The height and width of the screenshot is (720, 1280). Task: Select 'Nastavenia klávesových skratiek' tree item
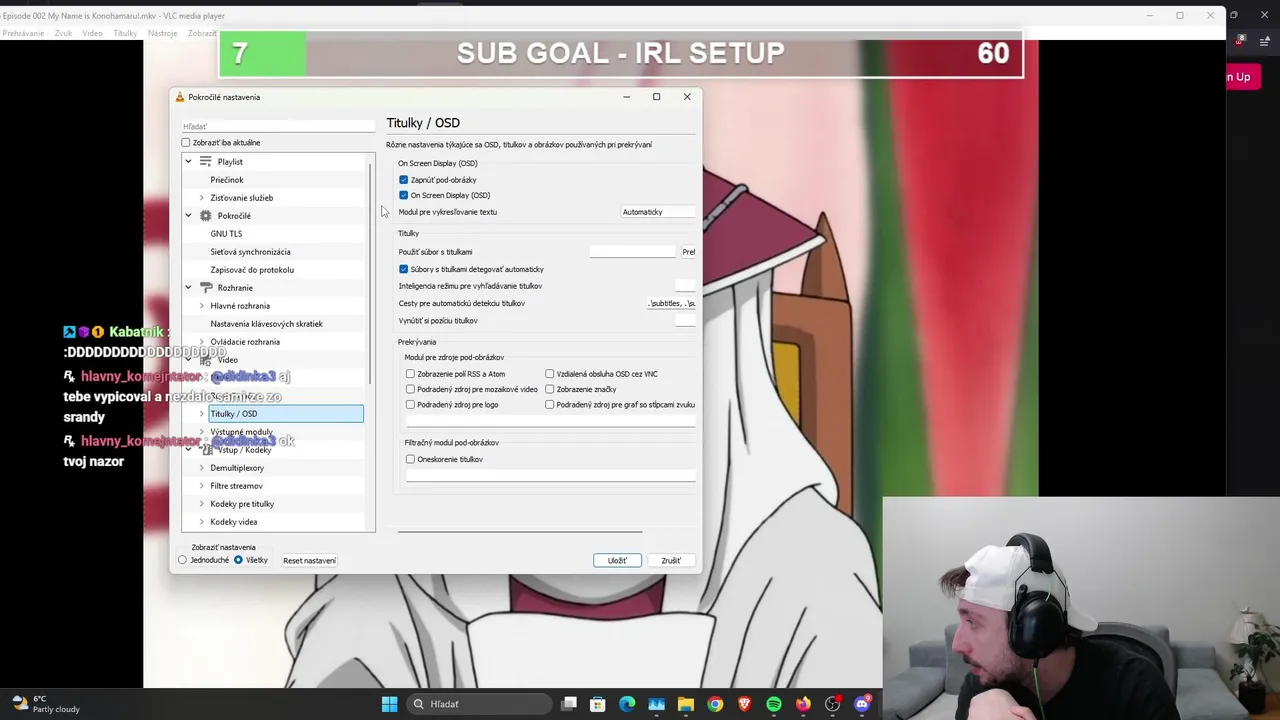(266, 324)
